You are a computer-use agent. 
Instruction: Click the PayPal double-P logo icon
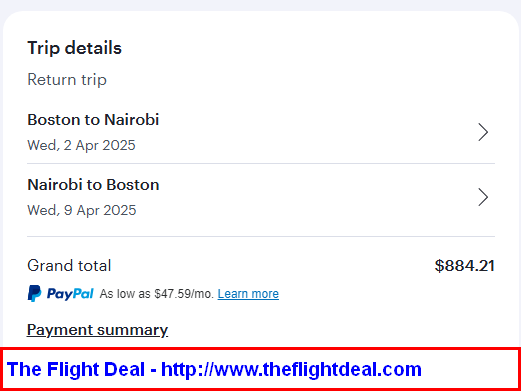pos(34,293)
